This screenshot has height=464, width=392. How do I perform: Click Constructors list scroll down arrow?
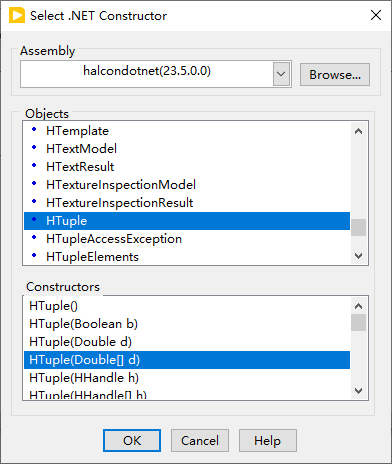(x=358, y=391)
